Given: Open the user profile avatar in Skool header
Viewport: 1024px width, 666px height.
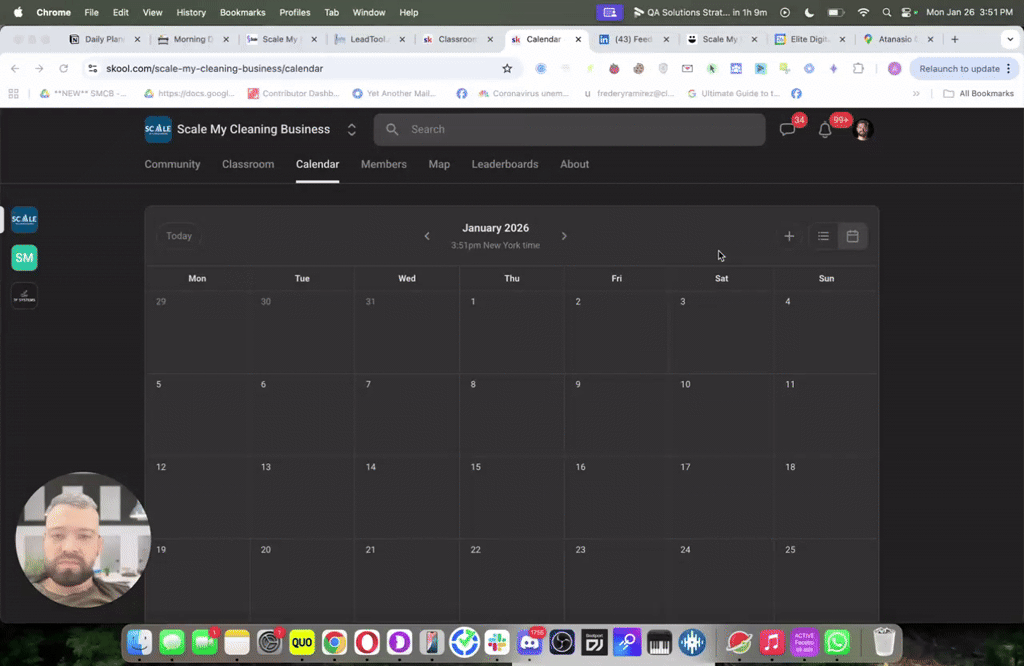Looking at the screenshot, I should (x=863, y=129).
